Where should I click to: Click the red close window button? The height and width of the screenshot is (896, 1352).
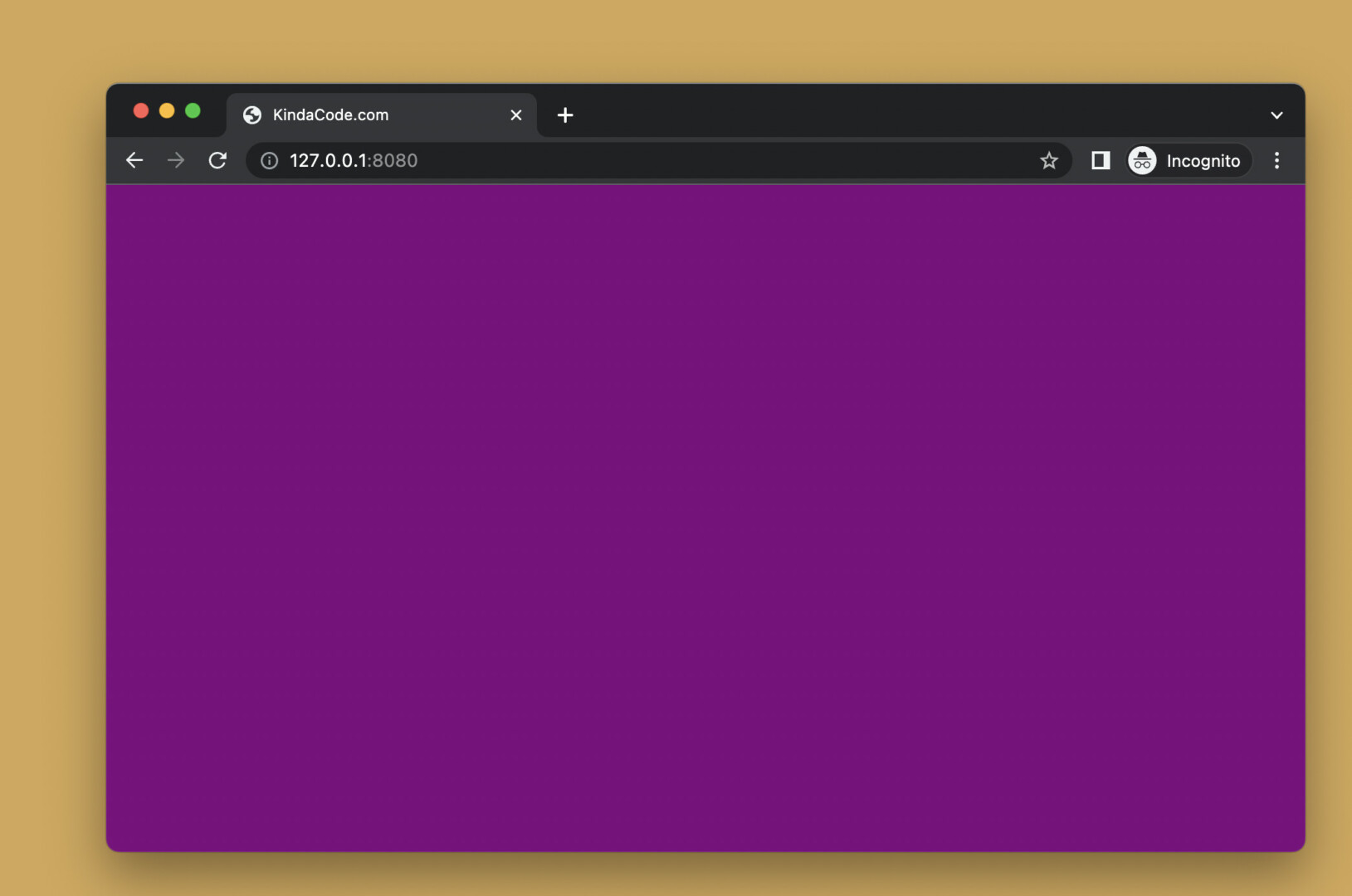(x=141, y=111)
